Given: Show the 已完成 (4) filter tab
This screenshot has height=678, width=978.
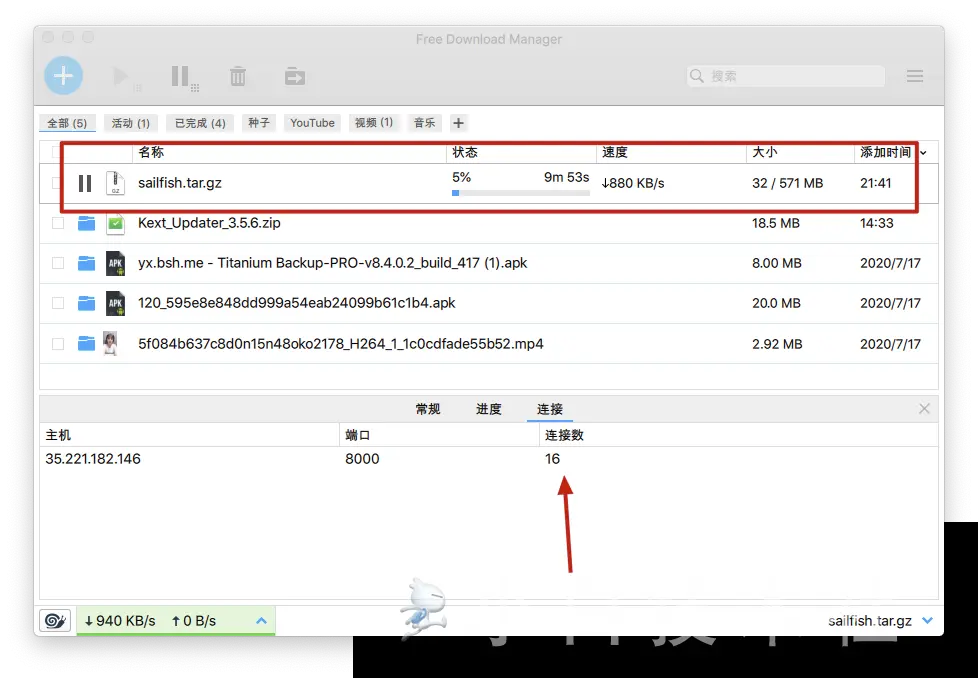Looking at the screenshot, I should pos(200,123).
